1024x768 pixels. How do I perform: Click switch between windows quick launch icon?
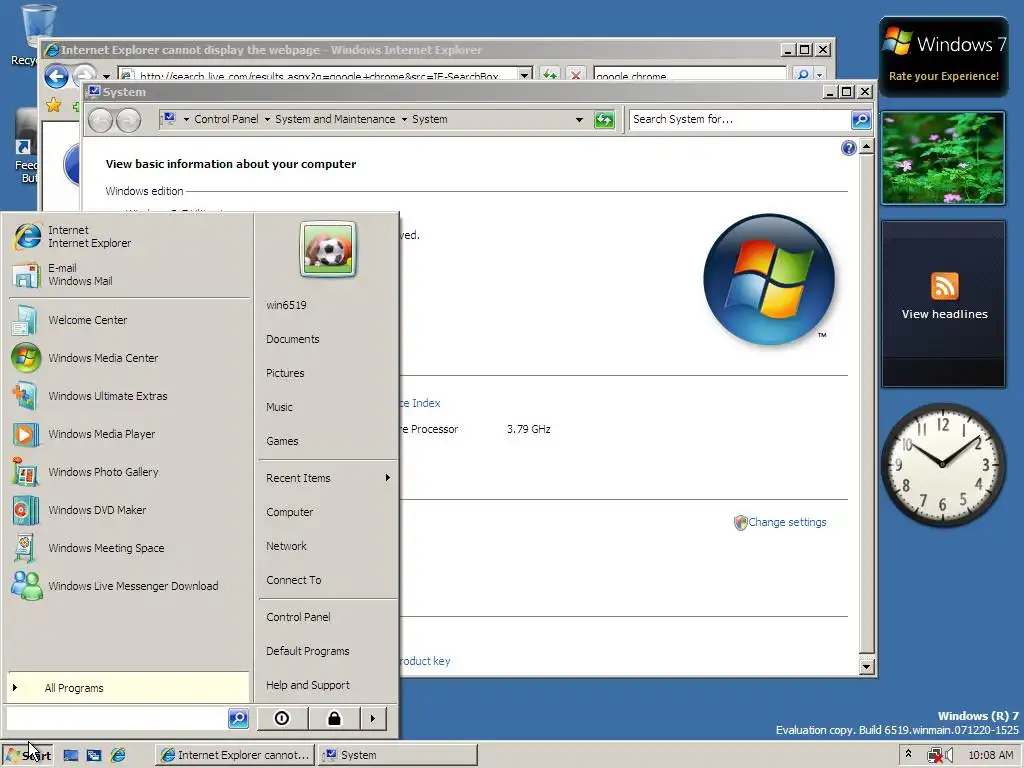(94, 756)
